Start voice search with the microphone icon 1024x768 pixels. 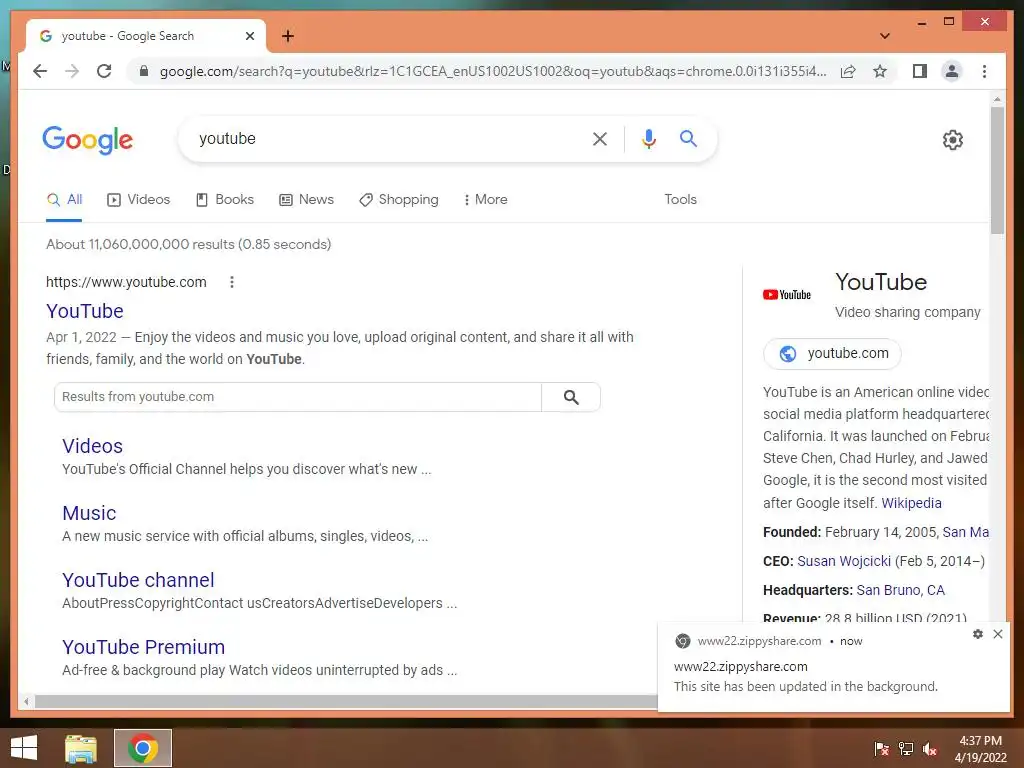click(648, 138)
